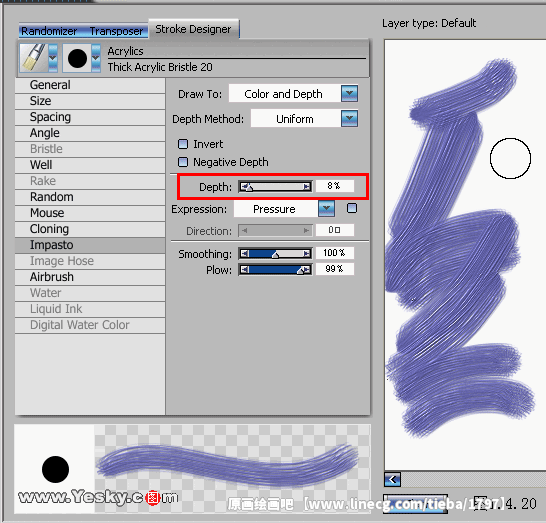Viewport: 546px width, 523px height.
Task: Click the Plow slider track
Action: (x=275, y=270)
